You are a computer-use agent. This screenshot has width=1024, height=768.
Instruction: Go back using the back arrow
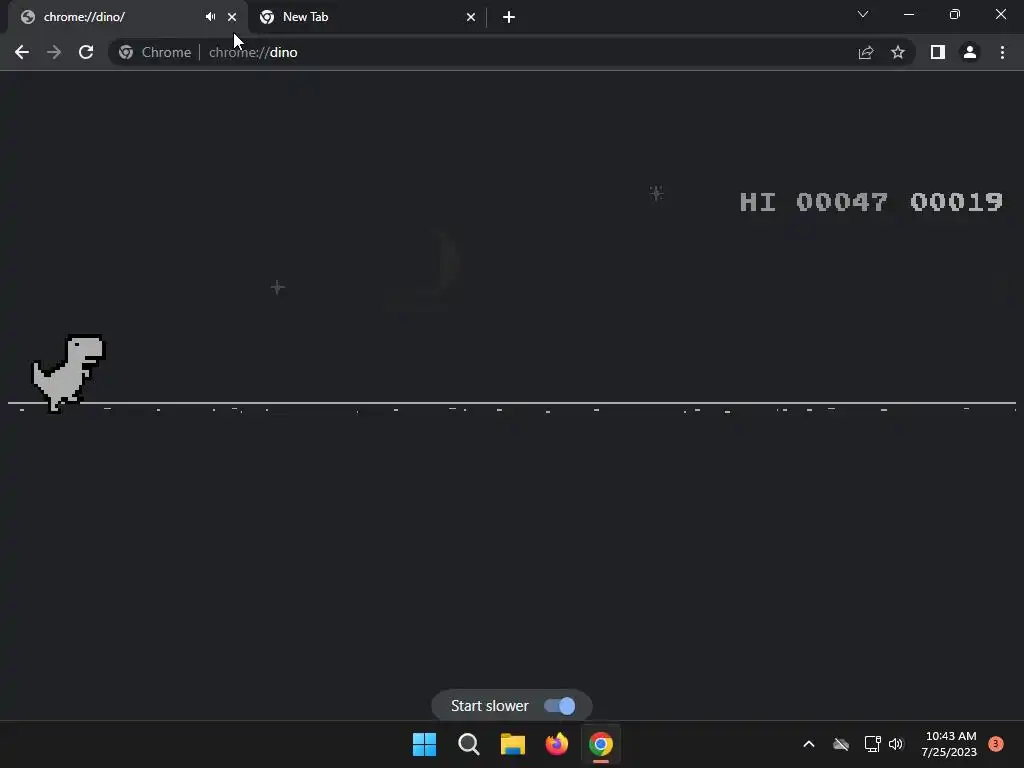click(x=22, y=52)
